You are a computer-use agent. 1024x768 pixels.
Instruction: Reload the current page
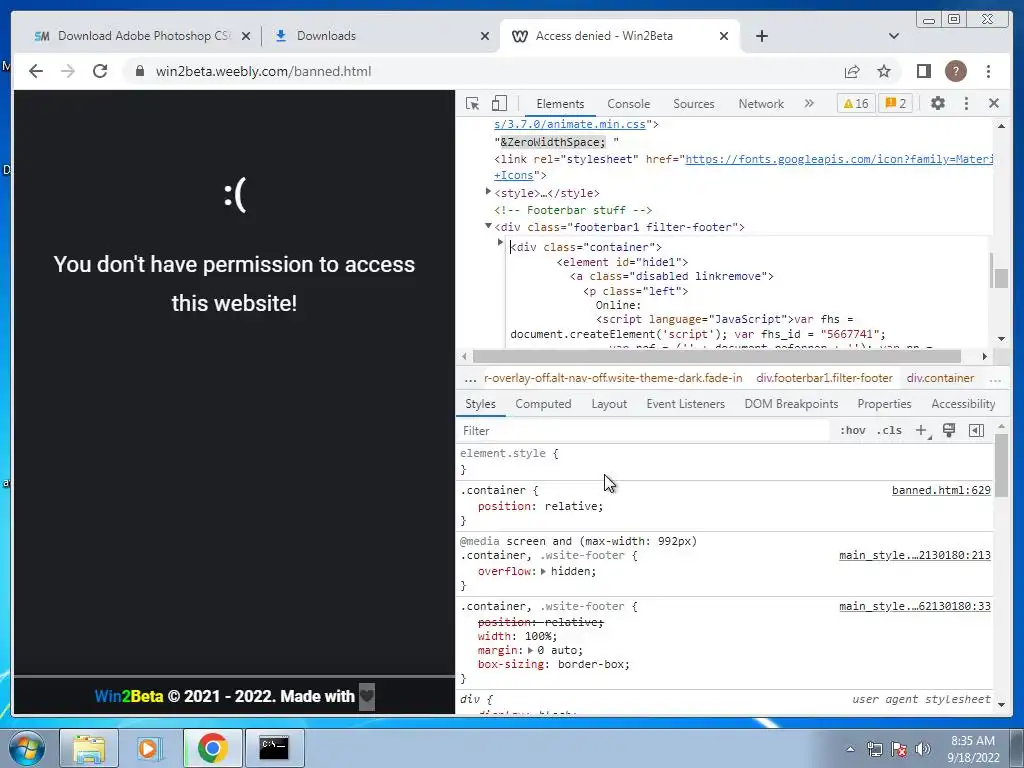tap(100, 71)
